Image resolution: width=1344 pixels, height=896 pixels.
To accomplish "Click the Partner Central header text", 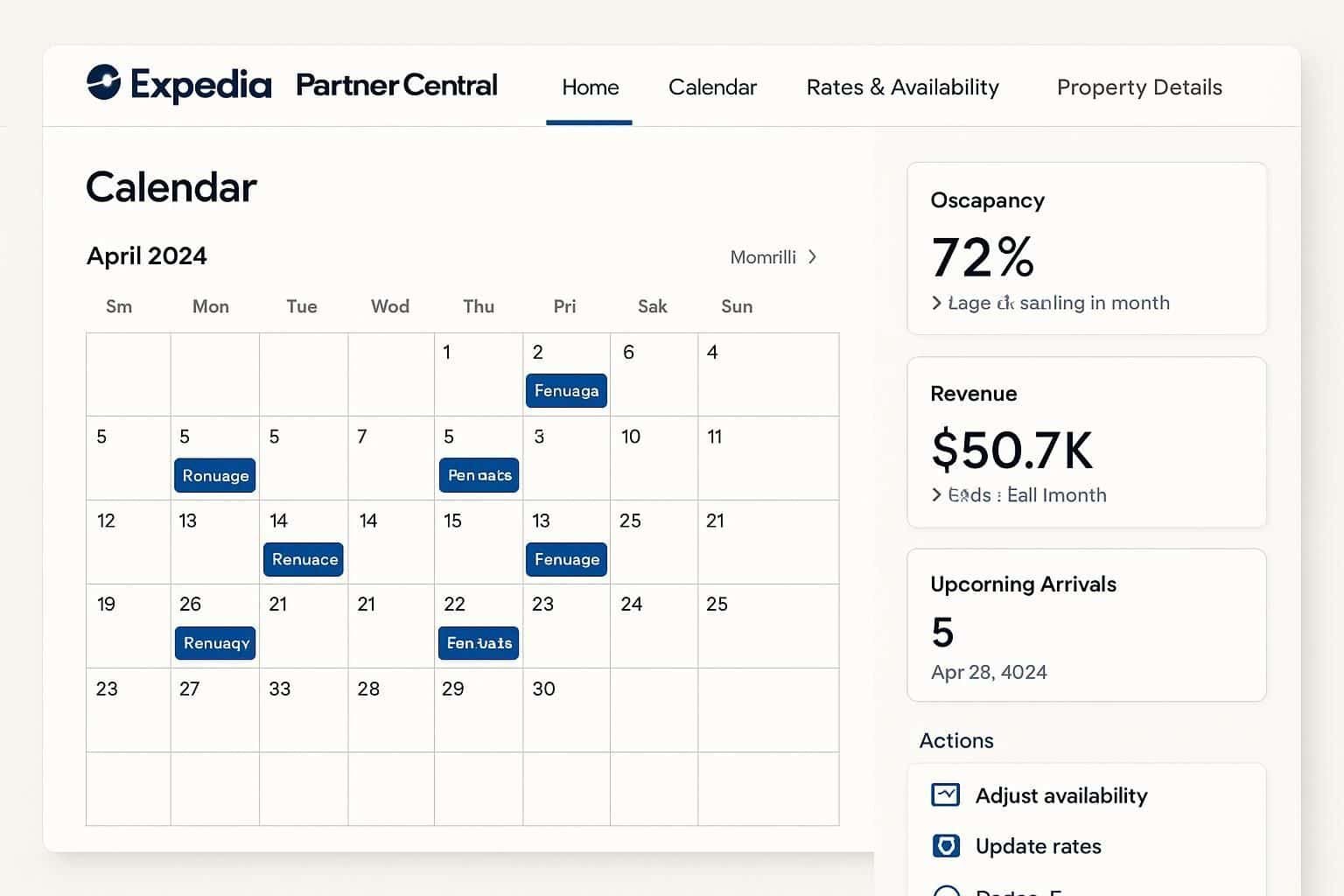I will [396, 85].
